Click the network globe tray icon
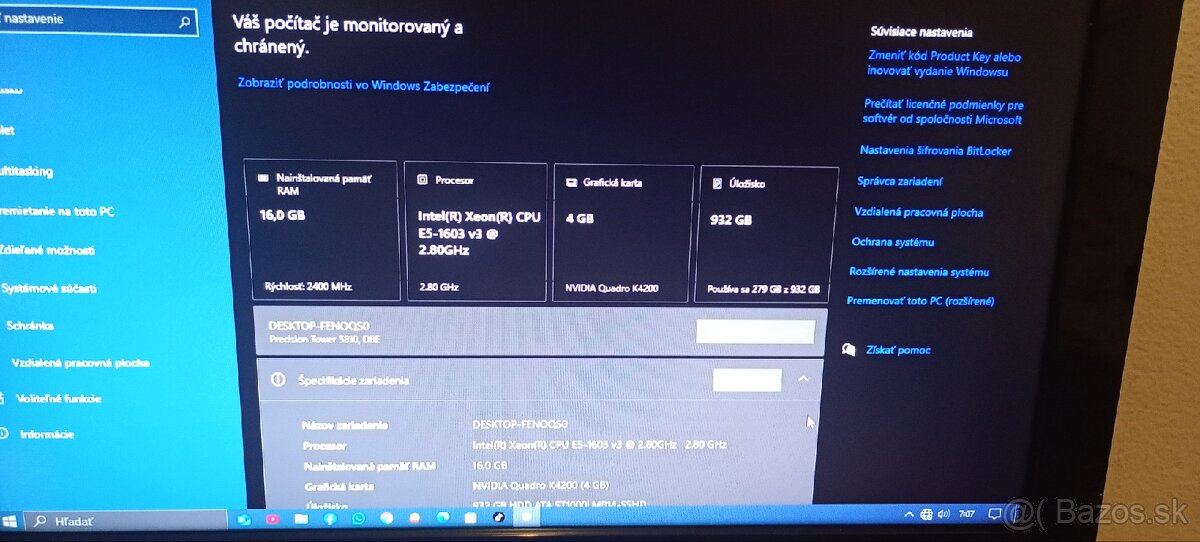Image resolution: width=1200 pixels, height=542 pixels. [x=926, y=514]
